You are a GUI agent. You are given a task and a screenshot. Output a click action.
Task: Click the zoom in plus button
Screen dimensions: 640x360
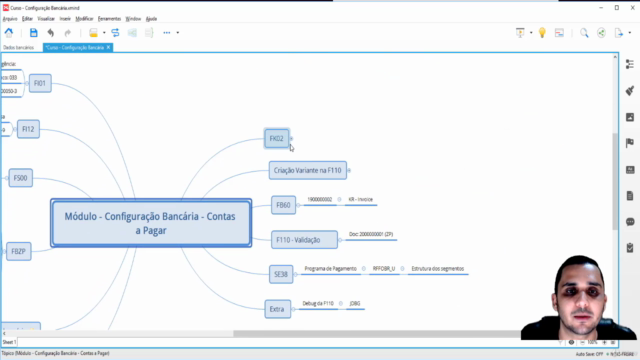604,342
